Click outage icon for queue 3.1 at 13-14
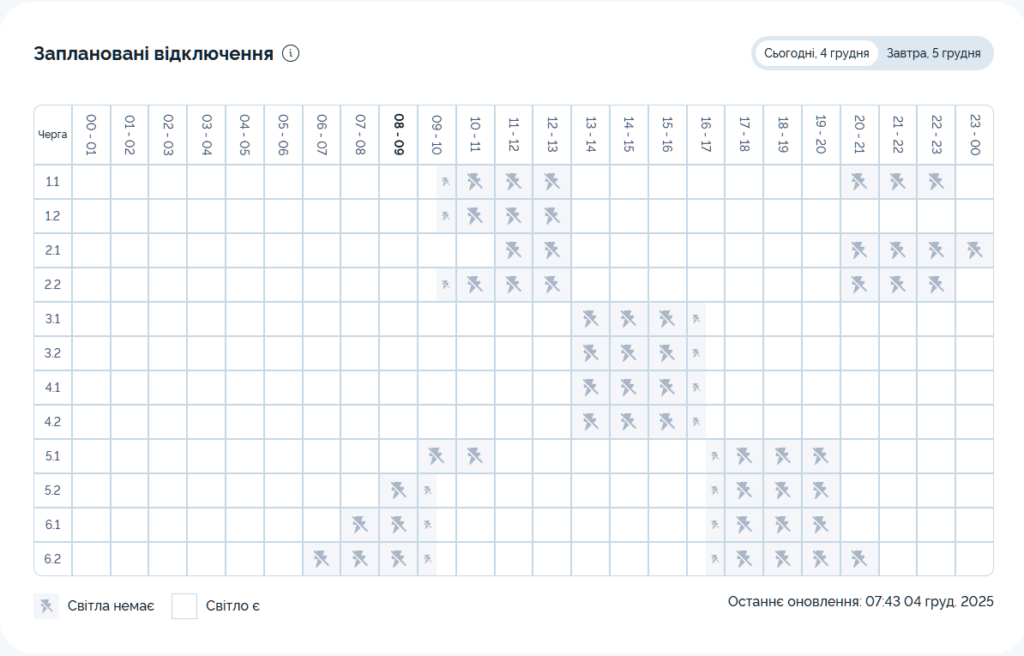The width and height of the screenshot is (1024, 656). (590, 319)
